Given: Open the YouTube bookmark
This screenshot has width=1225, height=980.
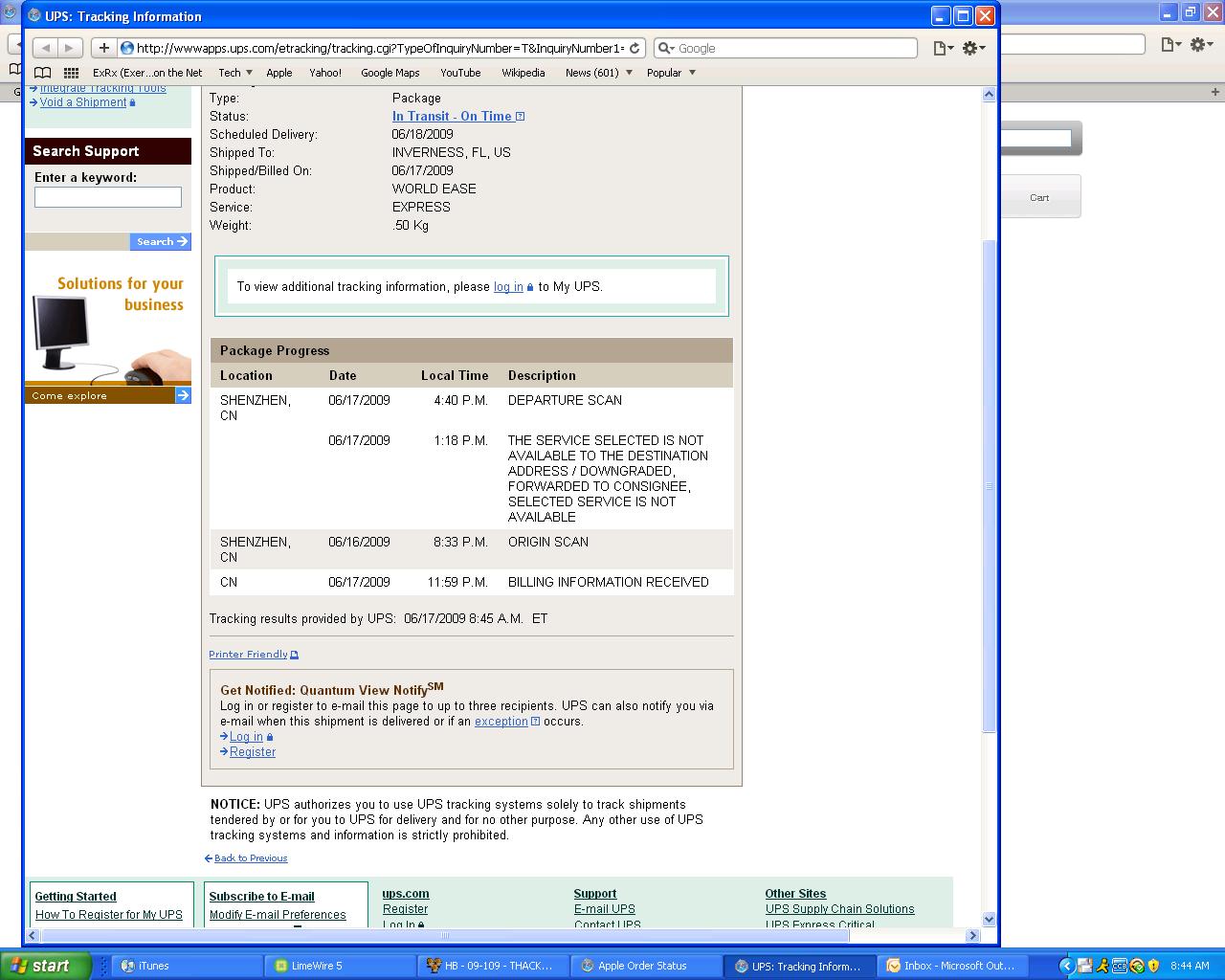Looking at the screenshot, I should pos(460,73).
